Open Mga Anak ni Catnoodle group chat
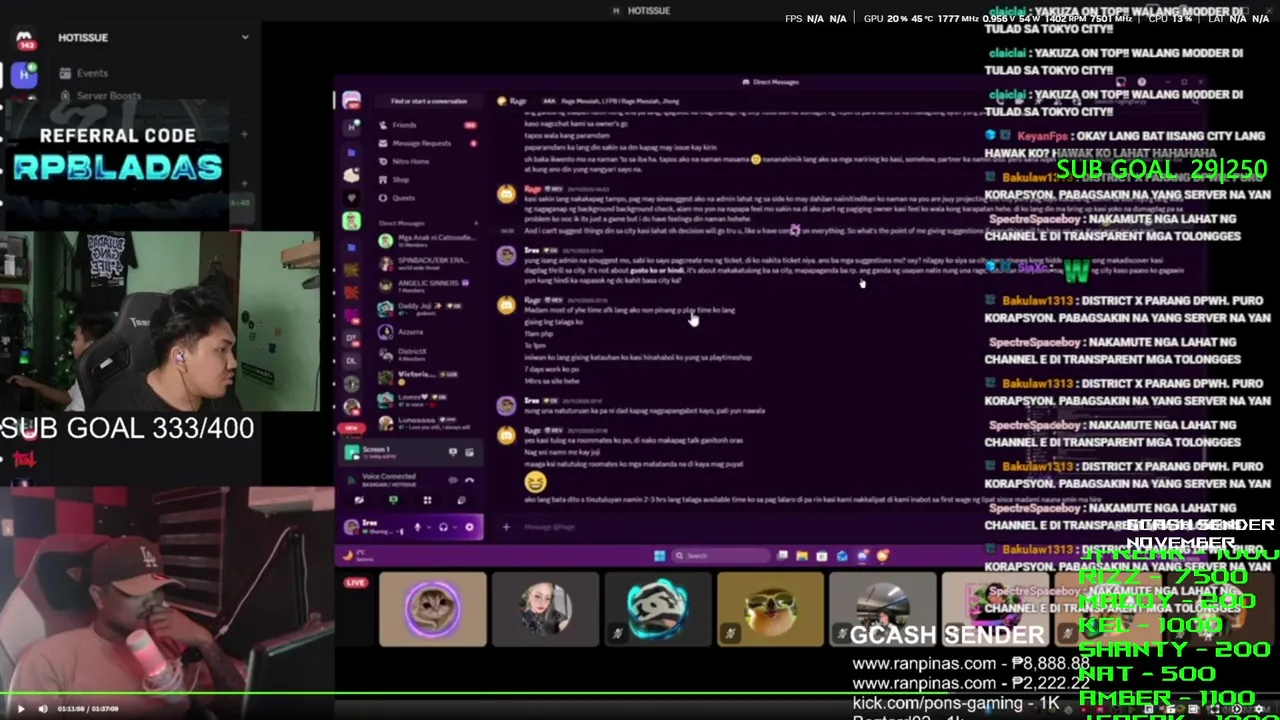Viewport: 1280px width, 720px height. tap(428, 241)
